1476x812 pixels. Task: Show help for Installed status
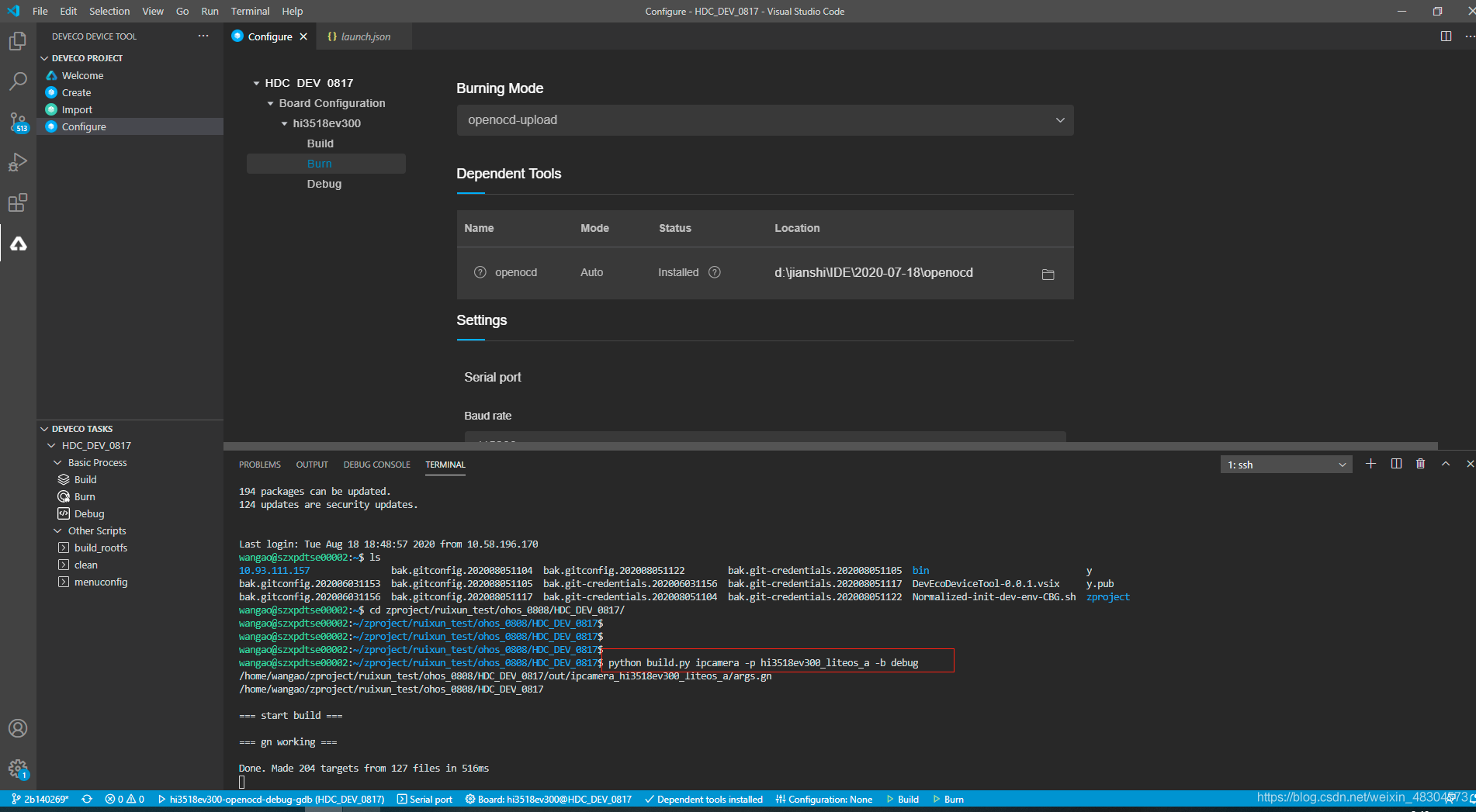715,272
